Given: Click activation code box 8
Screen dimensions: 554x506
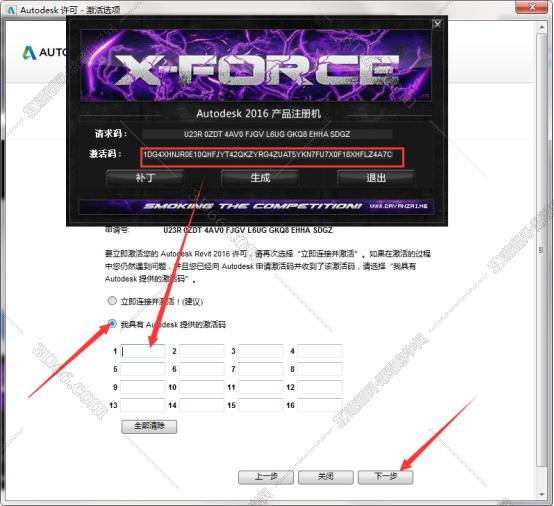Looking at the screenshot, I should click(320, 369).
